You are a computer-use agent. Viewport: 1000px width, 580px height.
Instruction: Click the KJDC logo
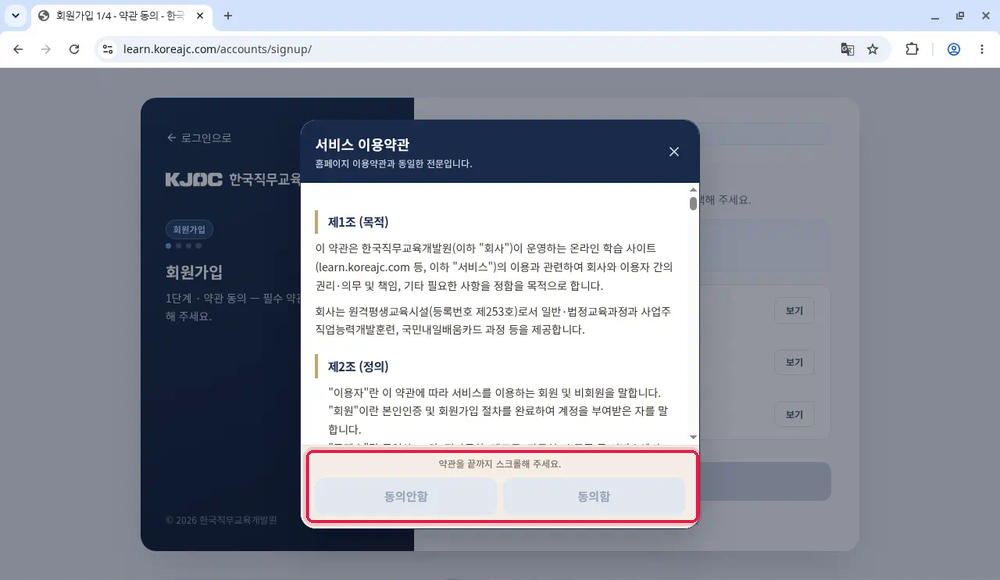coord(194,180)
